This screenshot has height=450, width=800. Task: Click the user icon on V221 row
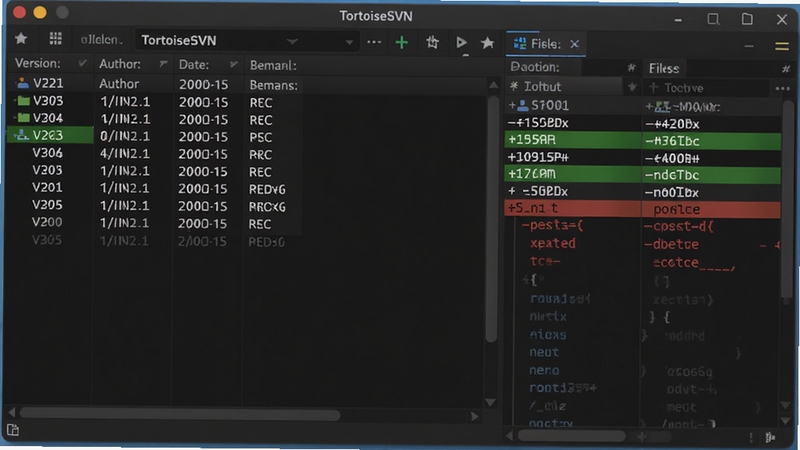pyautogui.click(x=22, y=83)
